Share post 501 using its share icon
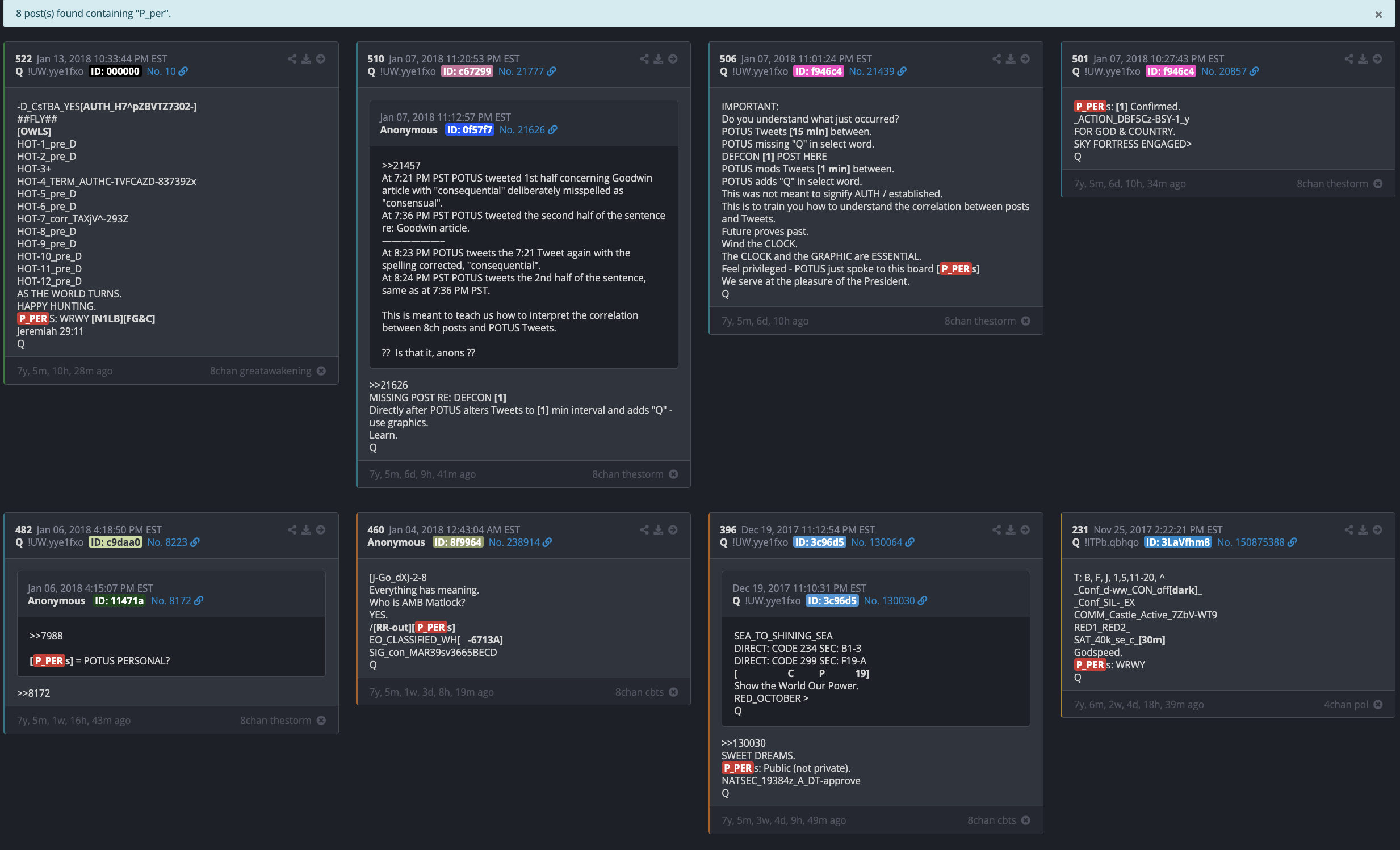1400x850 pixels. click(1349, 59)
